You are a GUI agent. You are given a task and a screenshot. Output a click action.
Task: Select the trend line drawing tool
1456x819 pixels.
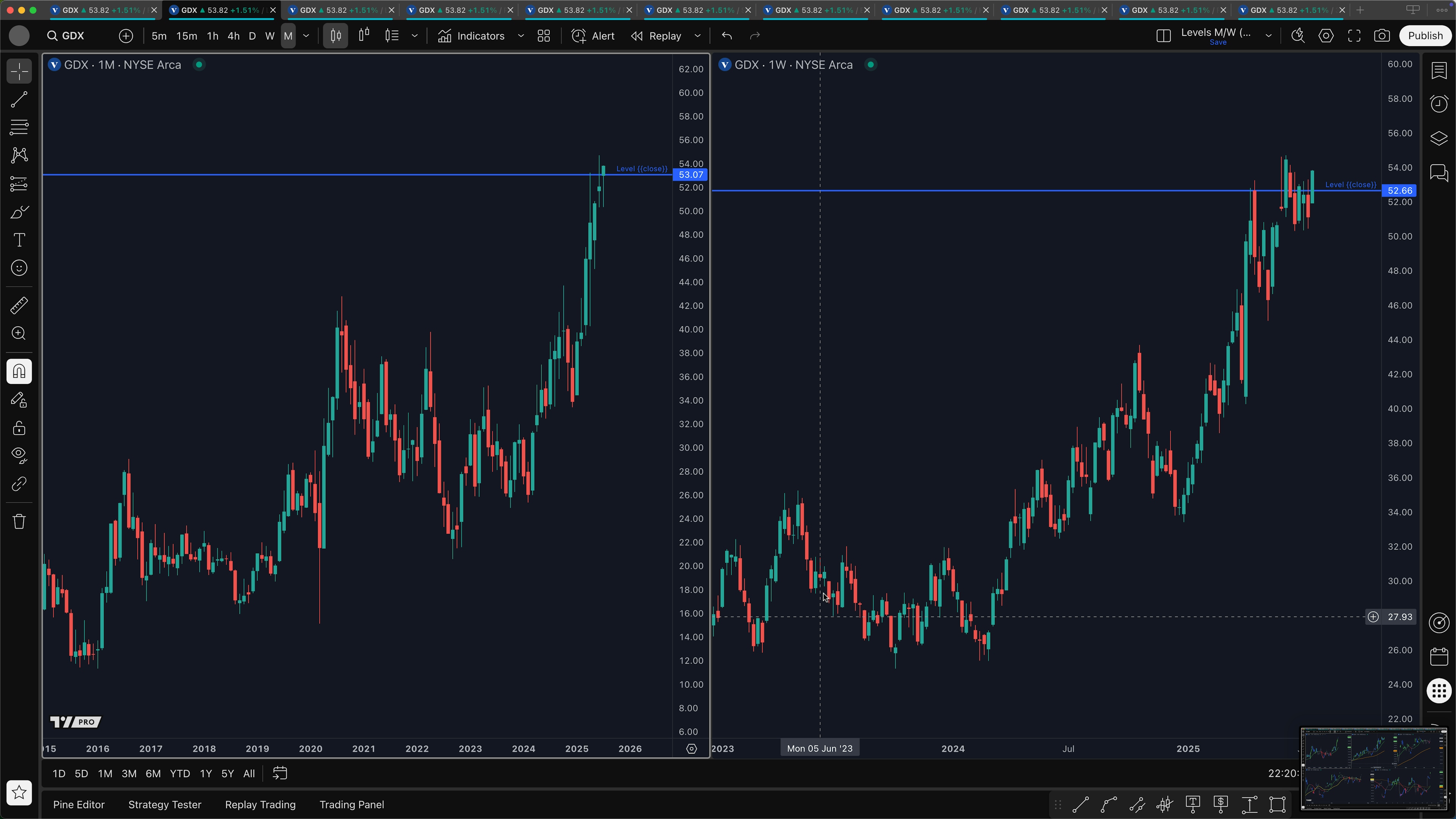click(x=19, y=99)
